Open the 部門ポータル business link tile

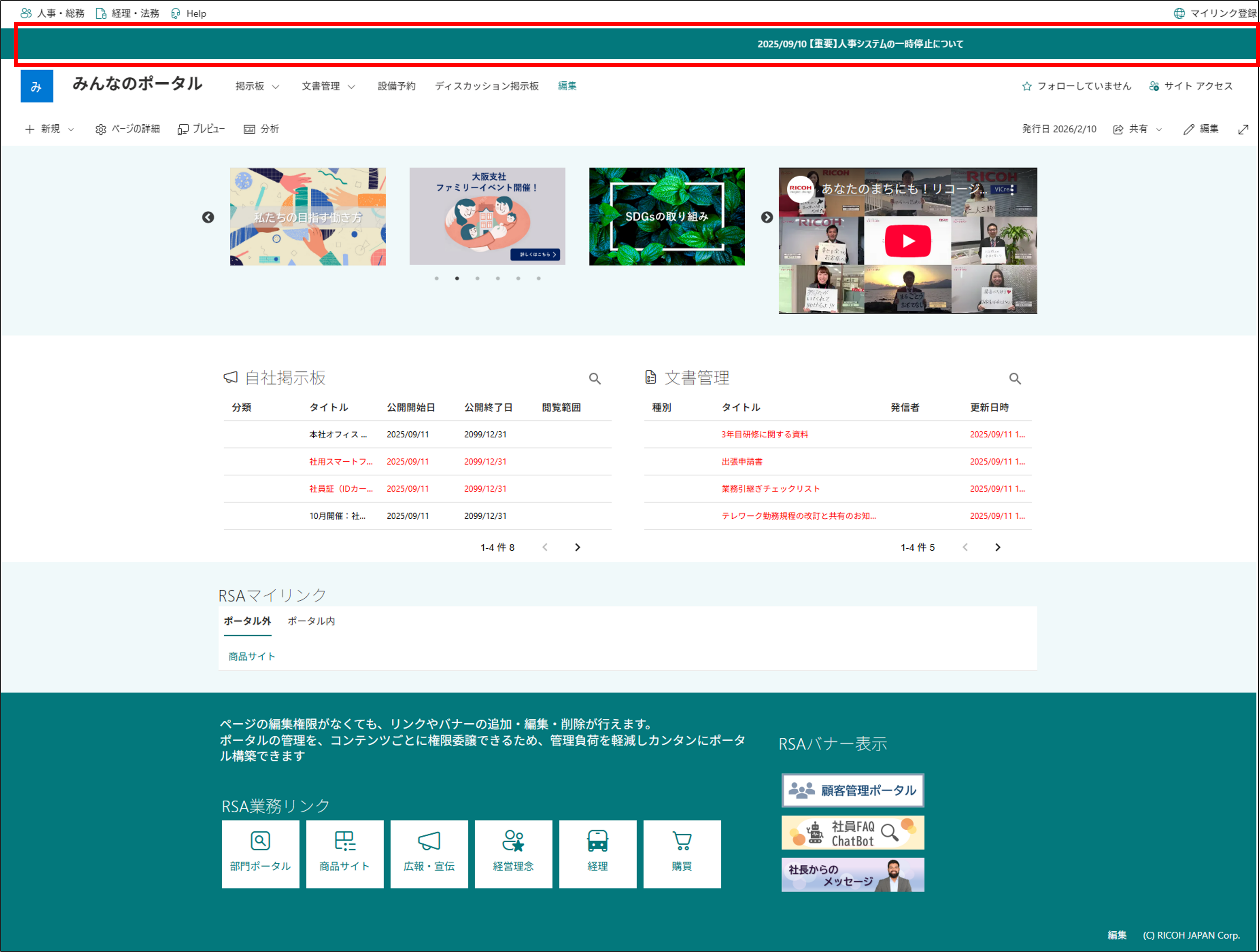pos(260,854)
